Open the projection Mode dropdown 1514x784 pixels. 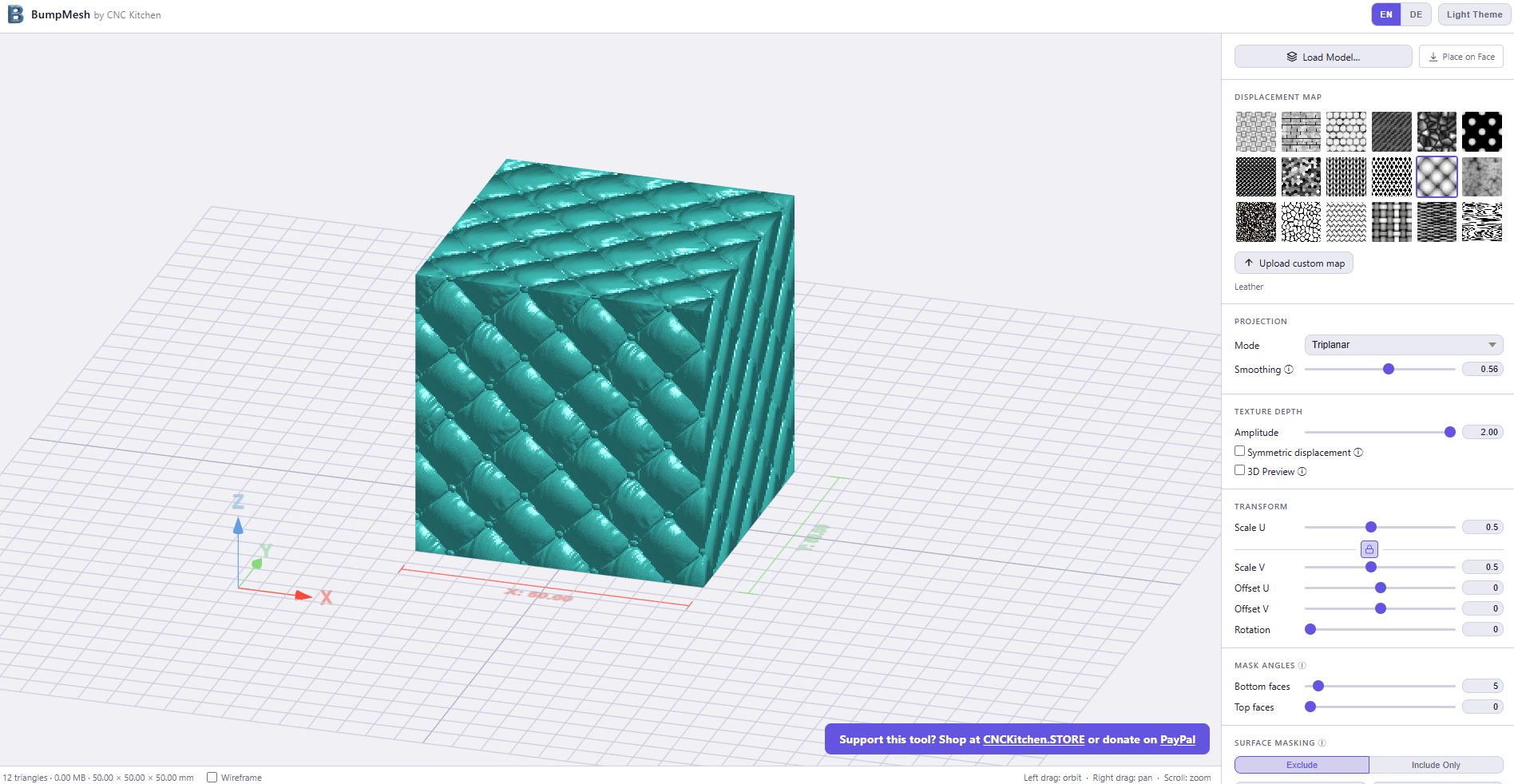click(x=1403, y=345)
